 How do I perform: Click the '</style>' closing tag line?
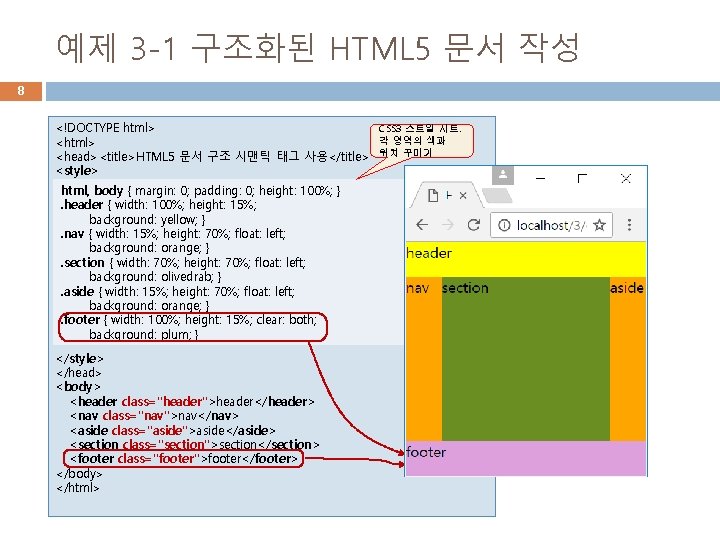80,358
